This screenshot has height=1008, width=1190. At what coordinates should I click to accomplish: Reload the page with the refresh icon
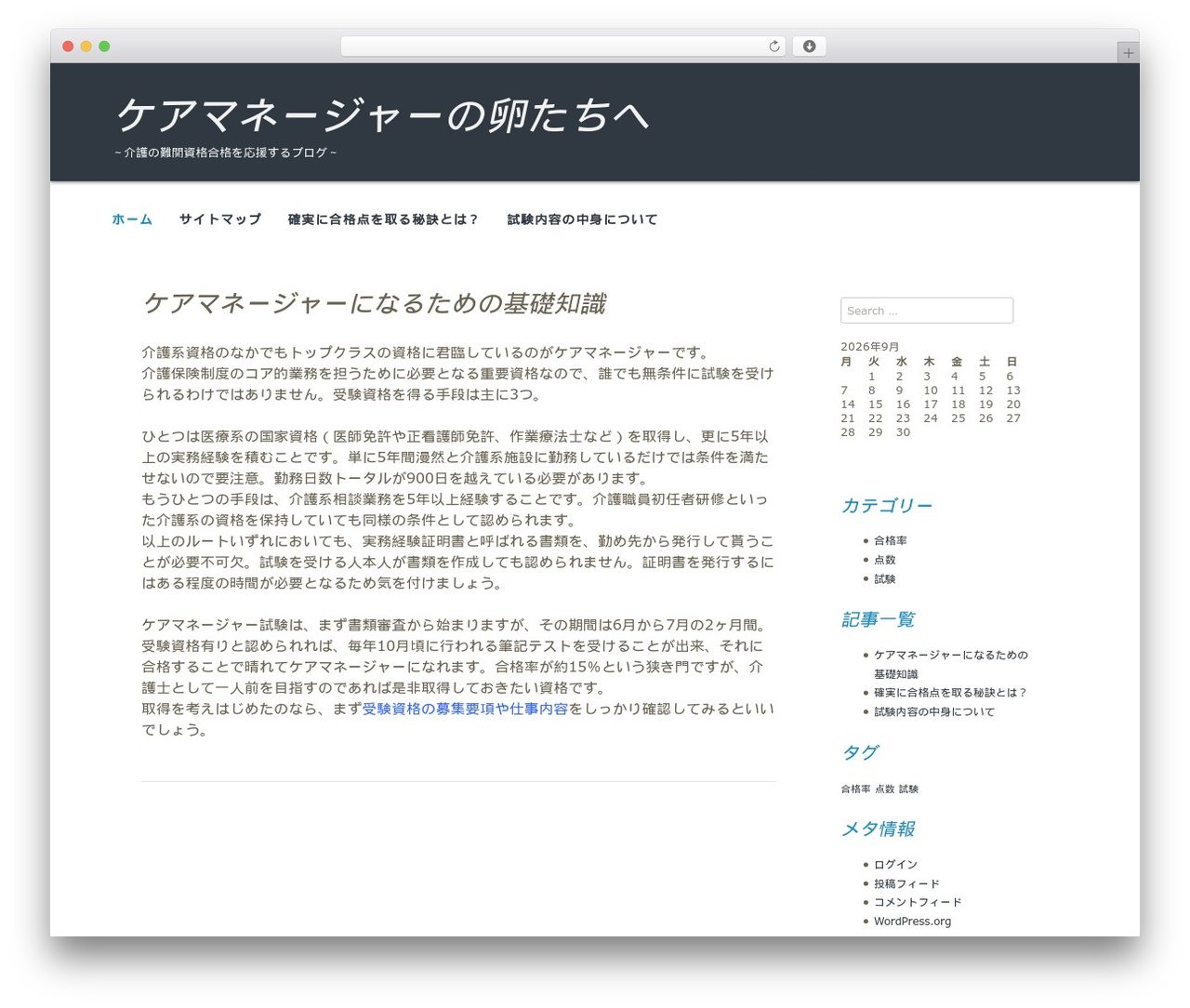pyautogui.click(x=773, y=46)
